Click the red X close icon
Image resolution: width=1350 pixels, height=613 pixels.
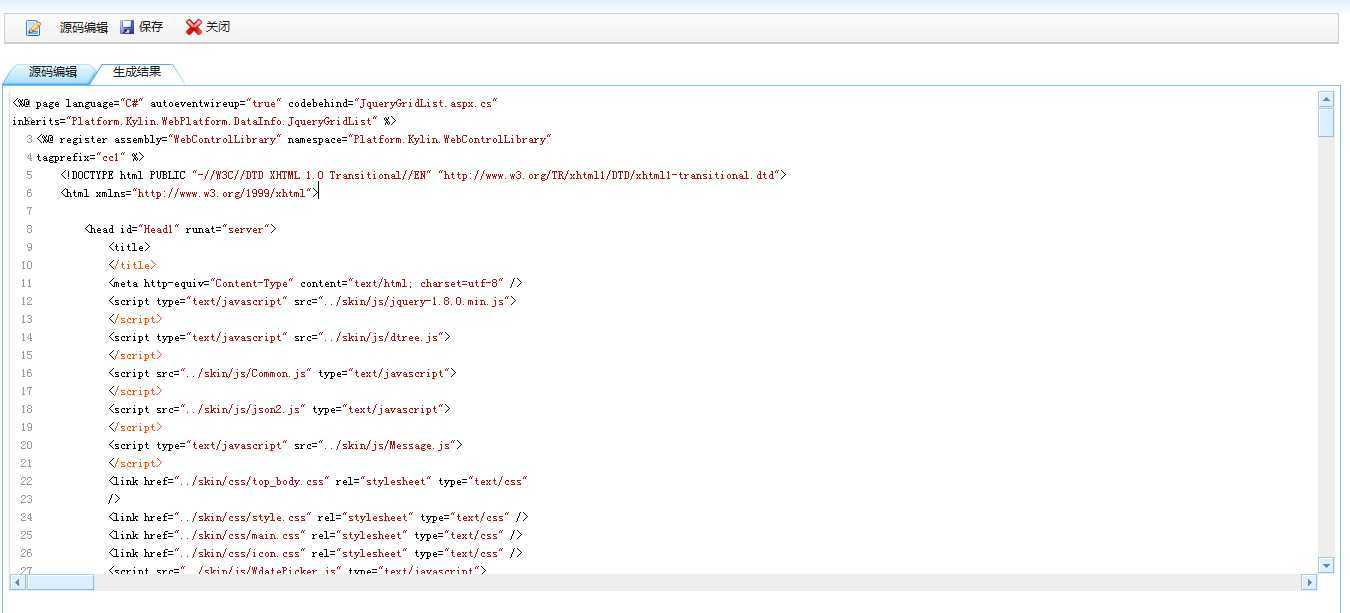coord(194,28)
